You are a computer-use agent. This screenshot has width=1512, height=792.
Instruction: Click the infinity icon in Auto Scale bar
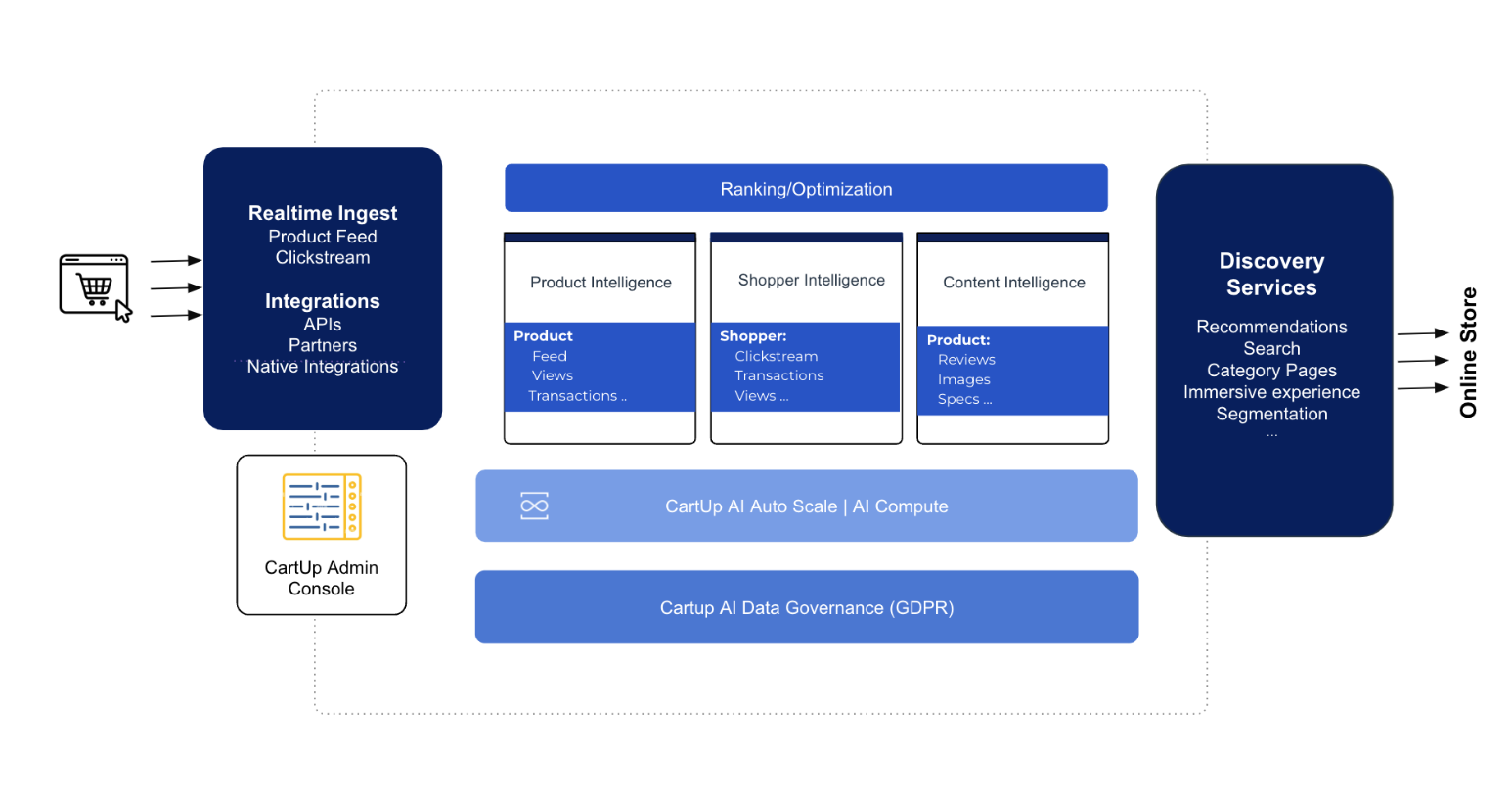tap(534, 506)
